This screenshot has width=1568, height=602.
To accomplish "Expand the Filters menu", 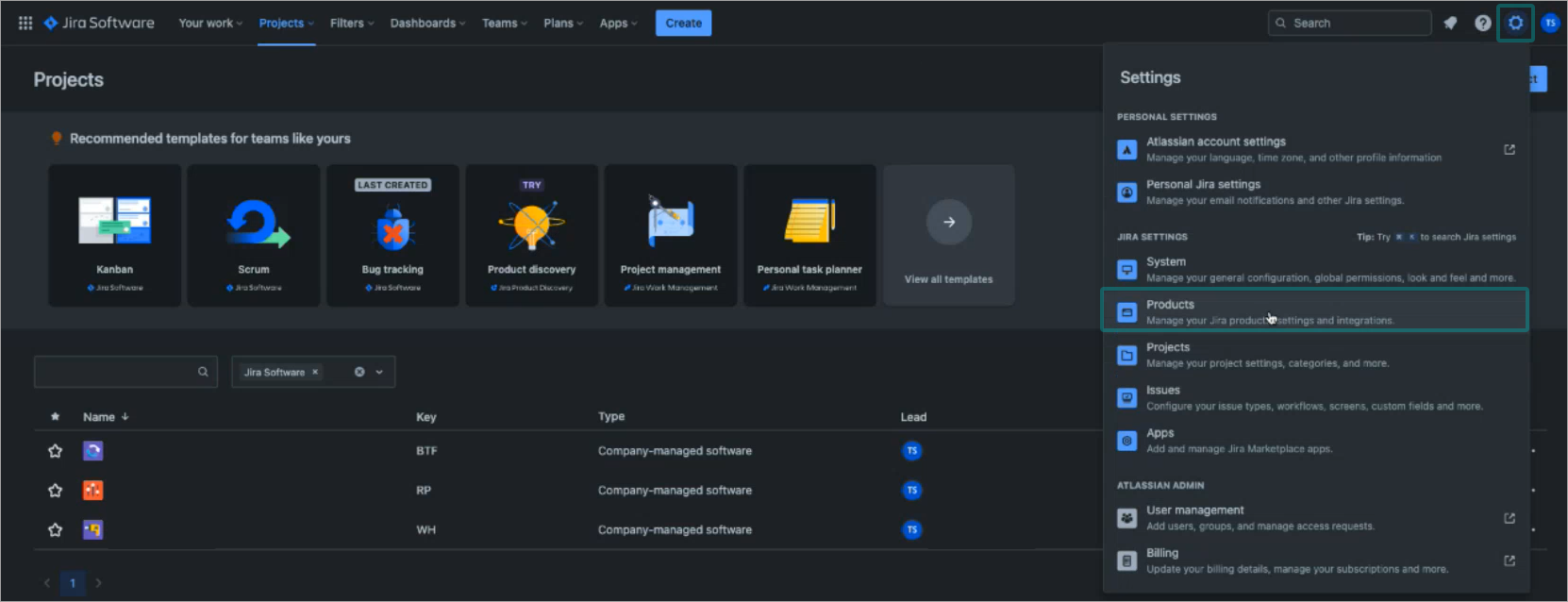I will tap(352, 23).
